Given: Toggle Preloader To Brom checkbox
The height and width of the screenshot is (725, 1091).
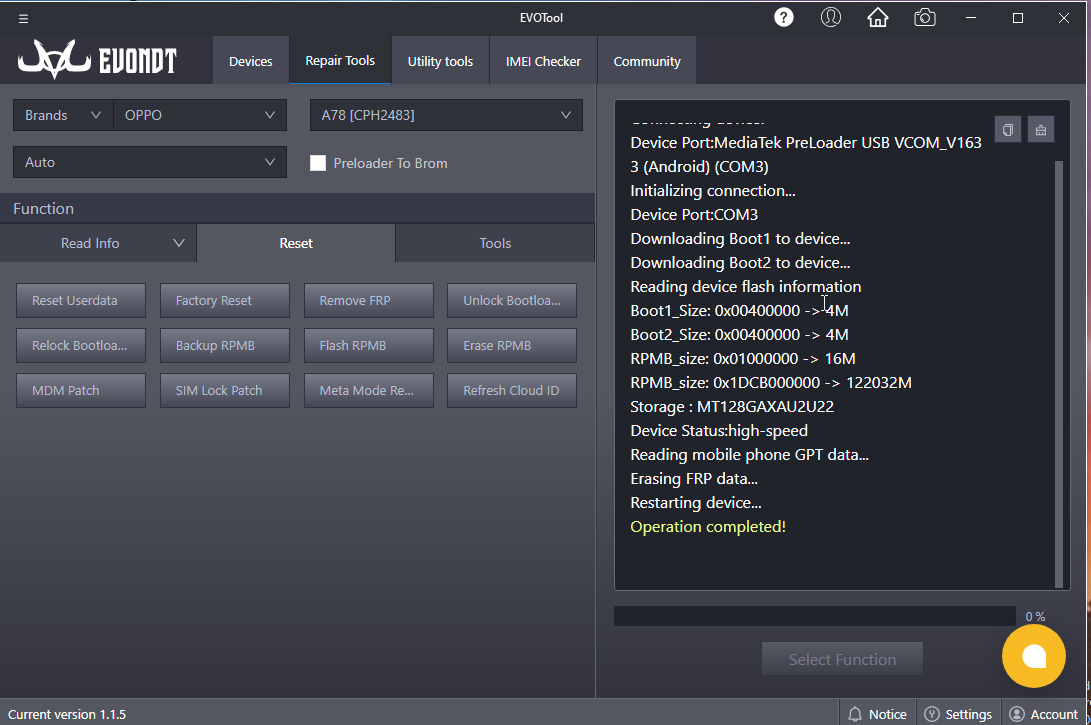Looking at the screenshot, I should (x=318, y=163).
